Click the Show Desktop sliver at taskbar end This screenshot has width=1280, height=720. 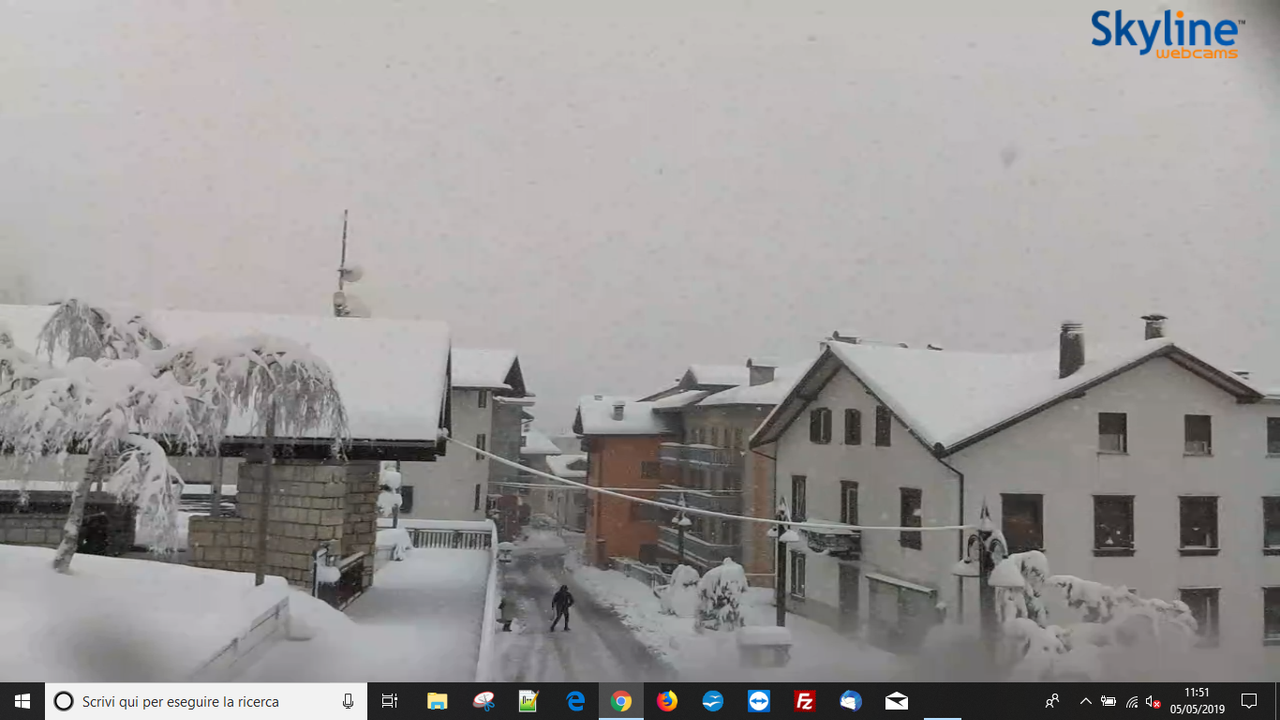pos(1277,701)
